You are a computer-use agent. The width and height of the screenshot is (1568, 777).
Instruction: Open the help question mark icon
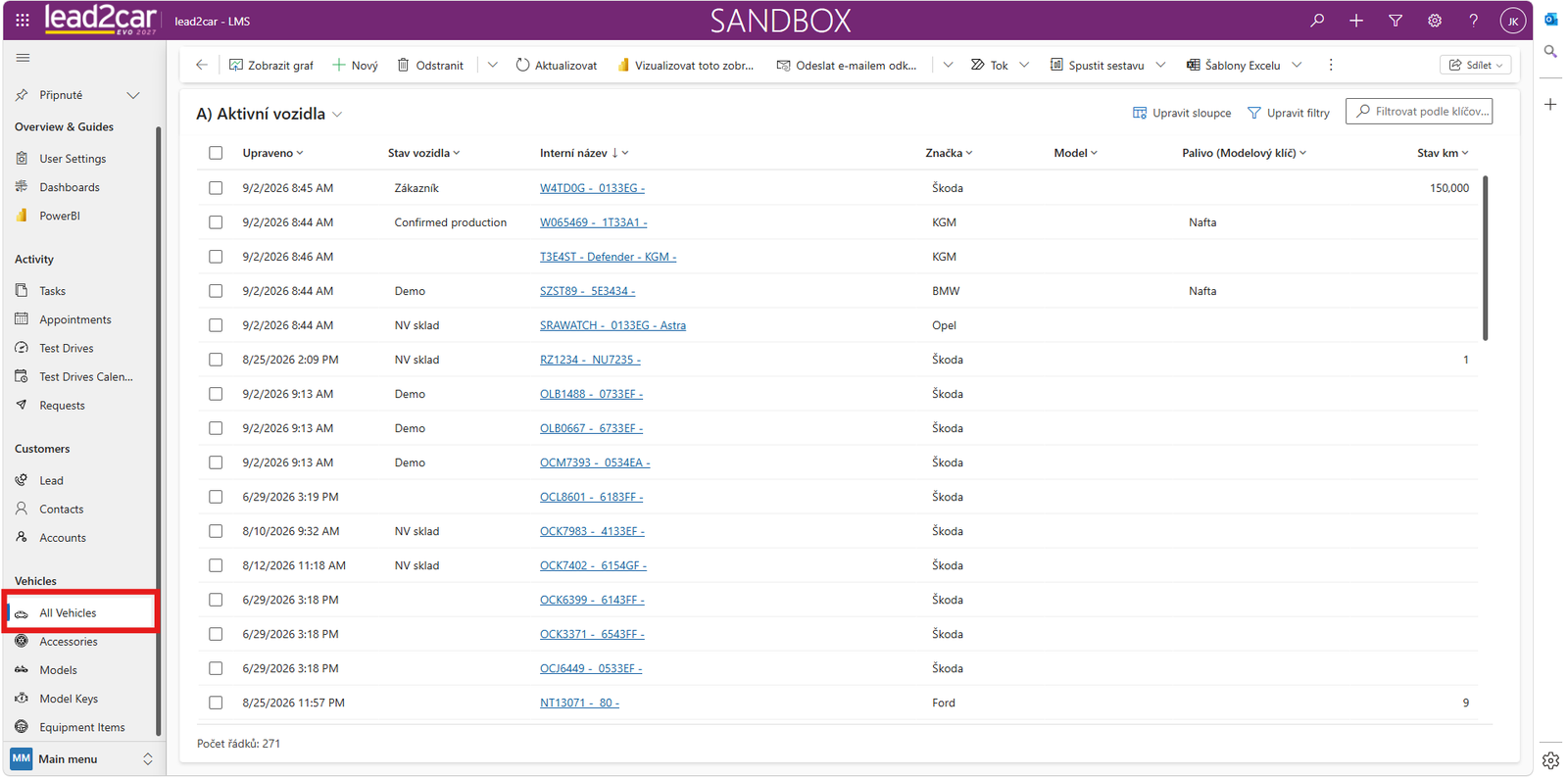tap(1473, 20)
